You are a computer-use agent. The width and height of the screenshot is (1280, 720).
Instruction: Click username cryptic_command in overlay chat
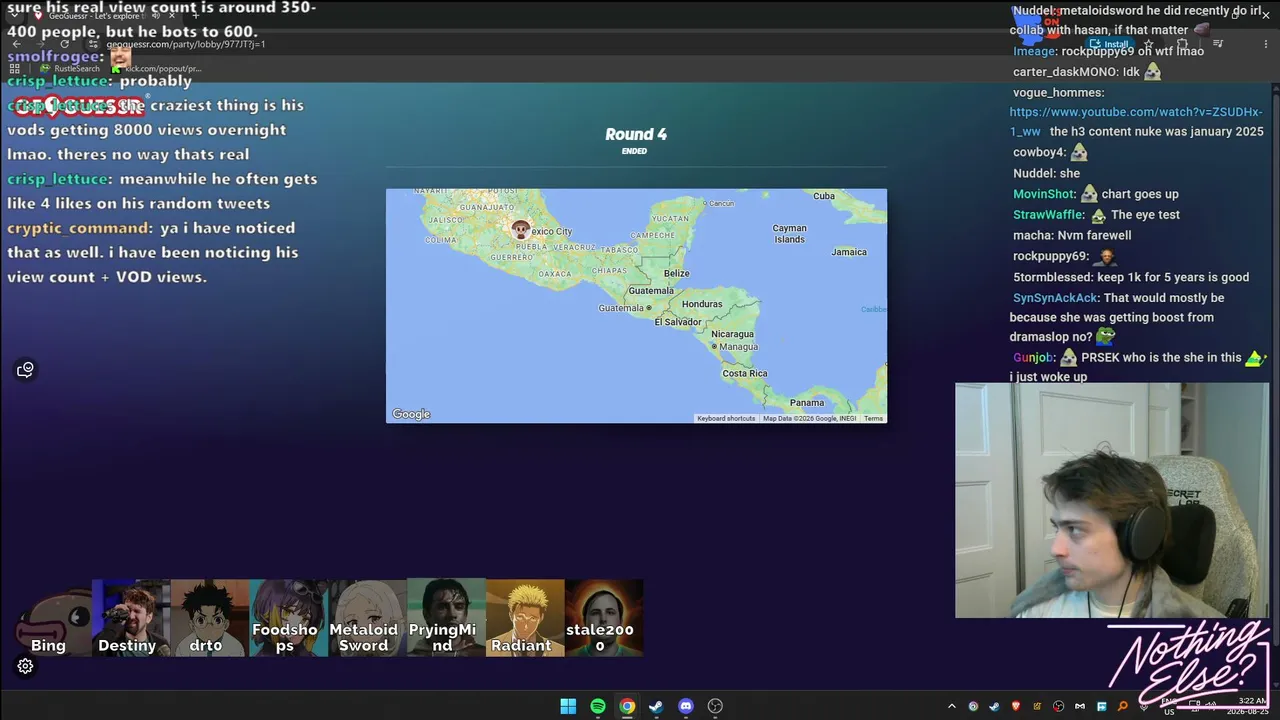click(80, 228)
